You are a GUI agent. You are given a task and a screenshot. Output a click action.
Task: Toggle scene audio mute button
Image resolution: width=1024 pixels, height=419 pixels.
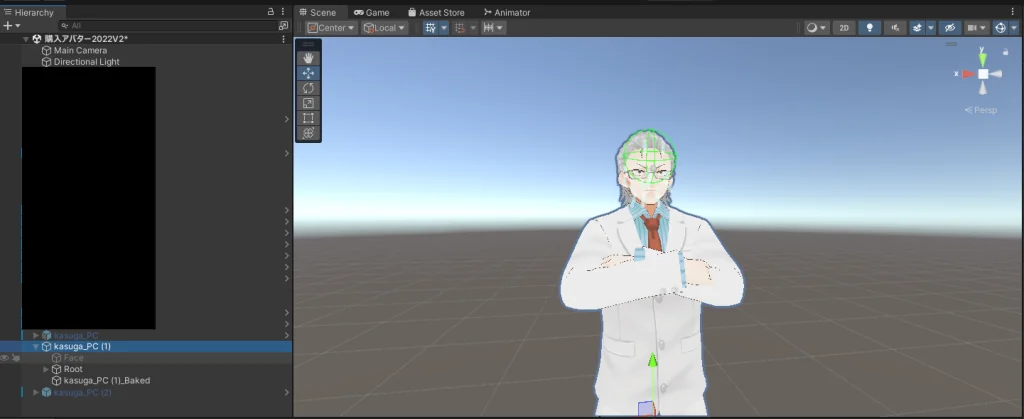(895, 27)
